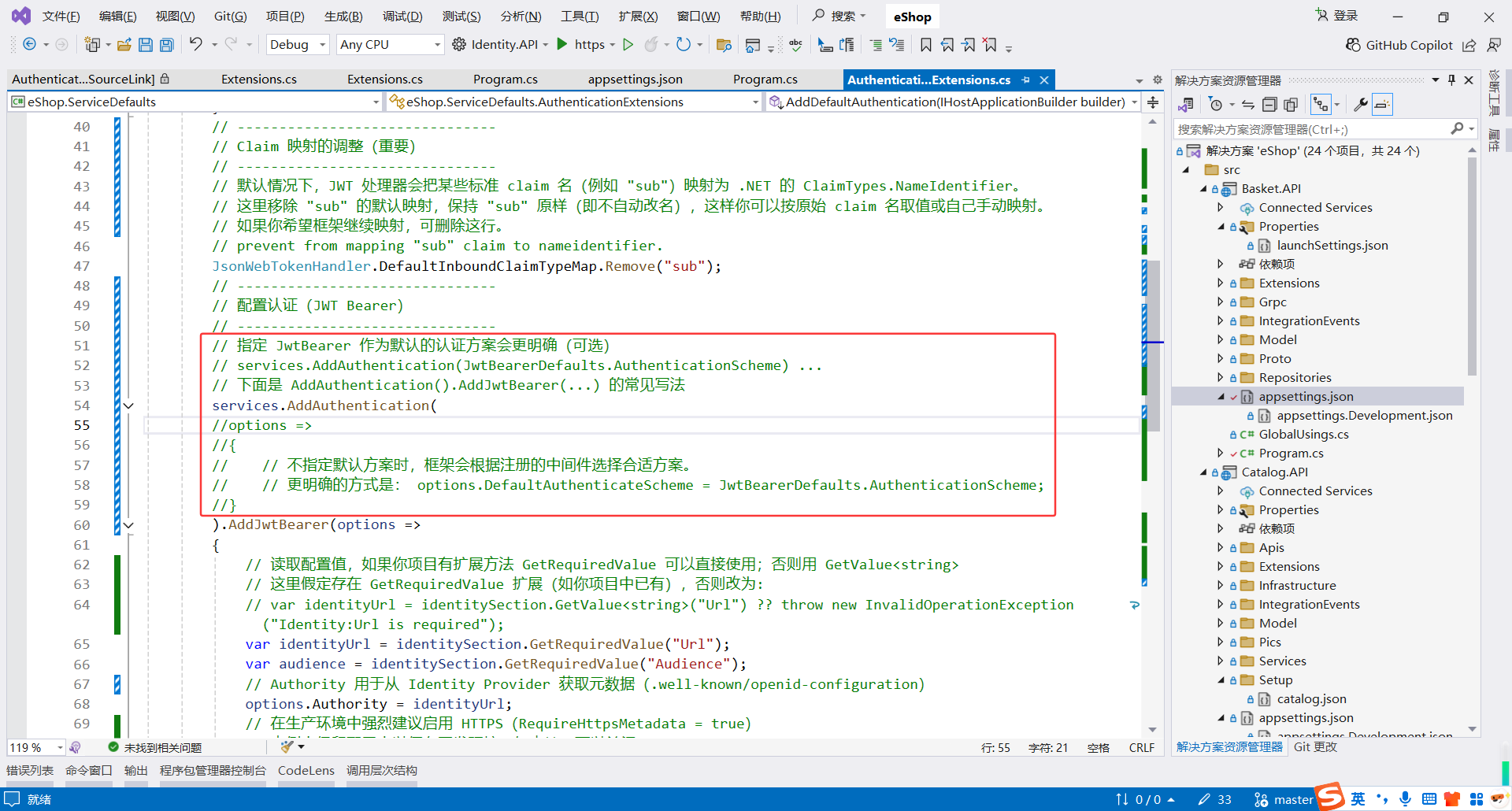Toggle Preview Selected Items in Solution Explorer

pos(1382,104)
